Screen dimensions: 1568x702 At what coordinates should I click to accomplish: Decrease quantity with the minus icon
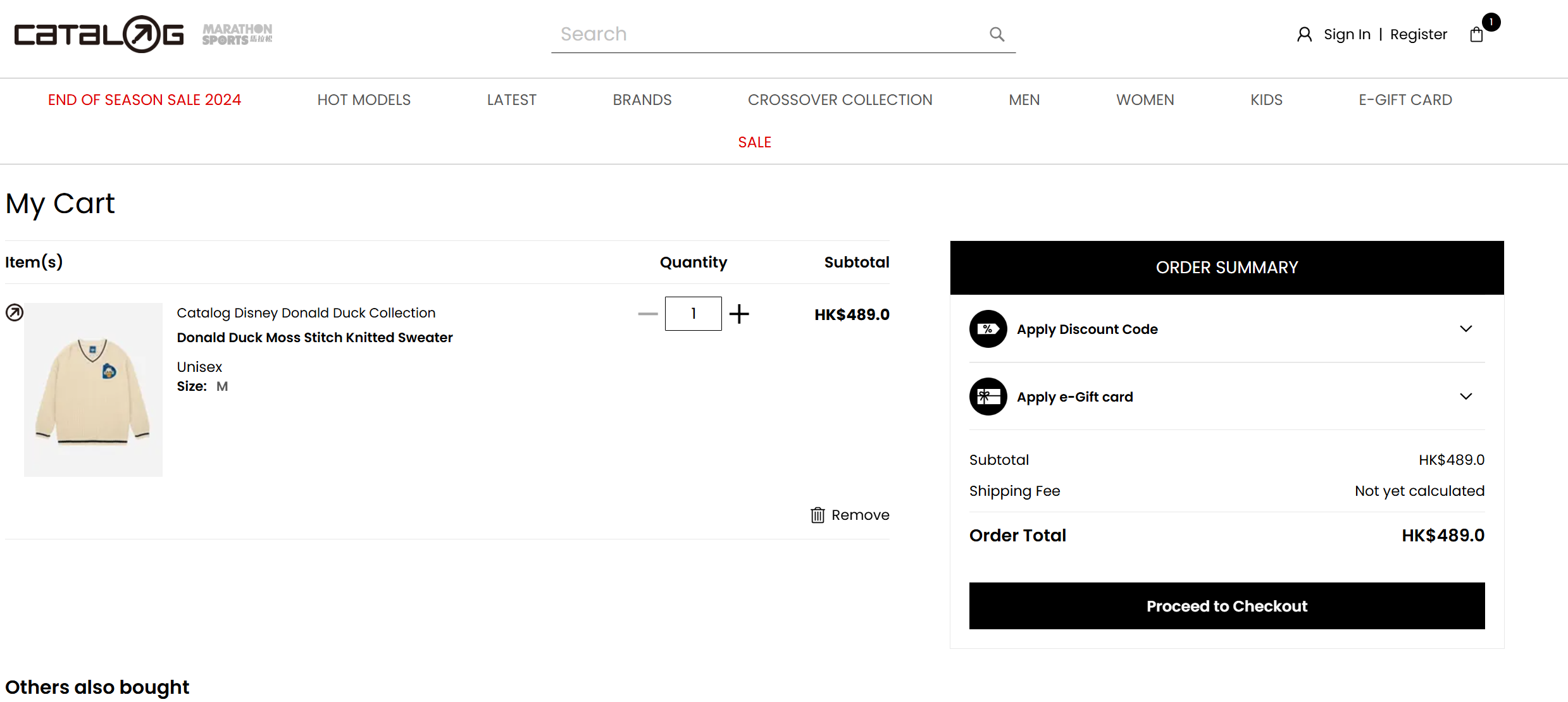pyautogui.click(x=648, y=314)
